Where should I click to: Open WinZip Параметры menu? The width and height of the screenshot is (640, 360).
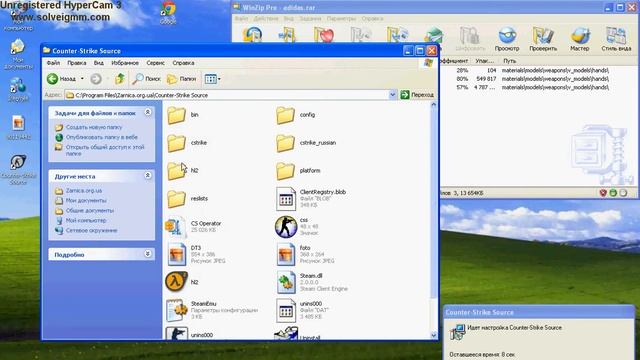click(x=341, y=18)
